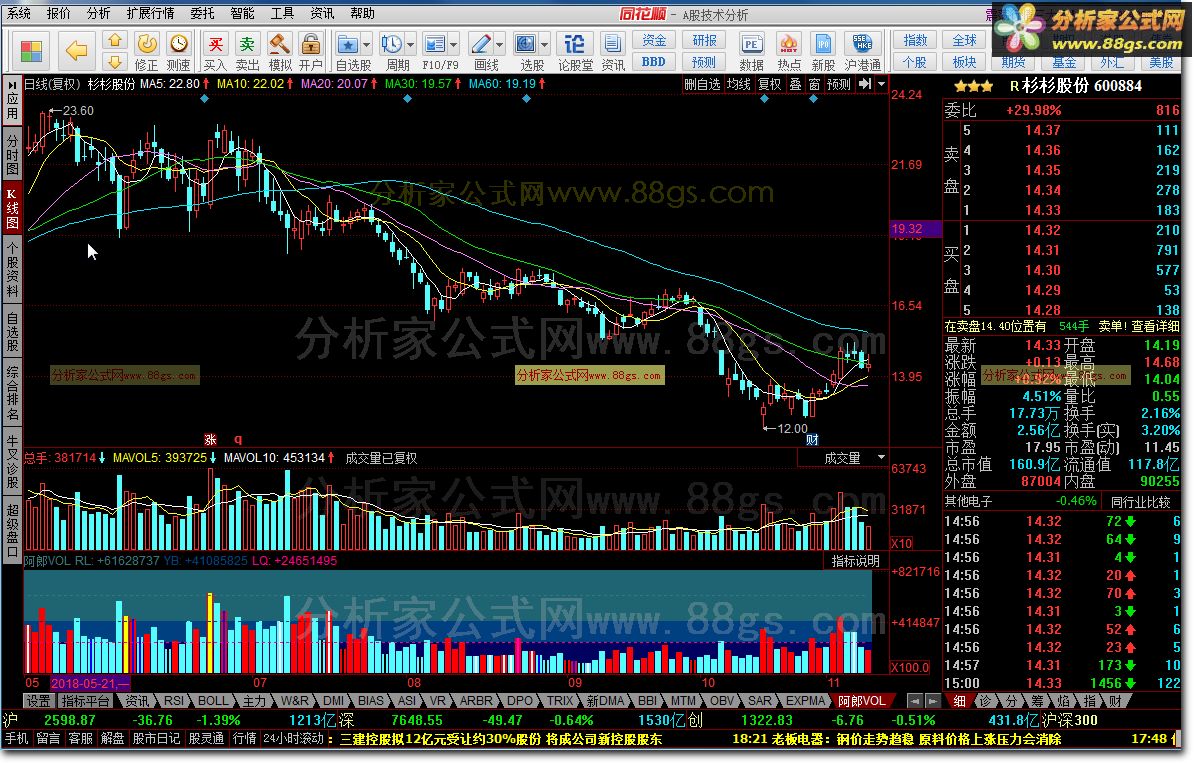Open the 新股 IPO icon
This screenshot has height=763, width=1194.
[x=823, y=44]
